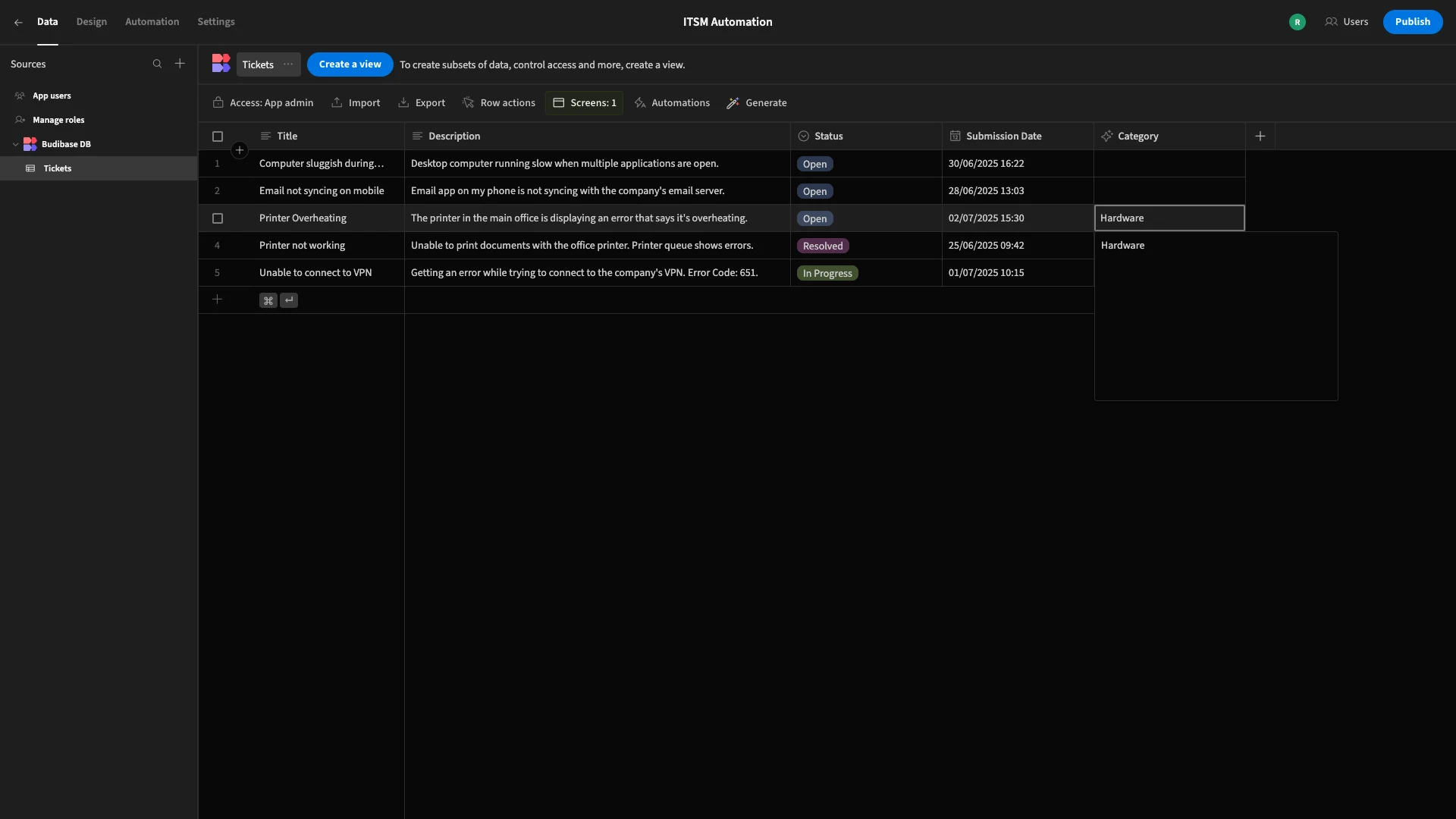The image size is (1456, 819).
Task: Click the date 01/07/2025 10:15
Action: pos(986,273)
